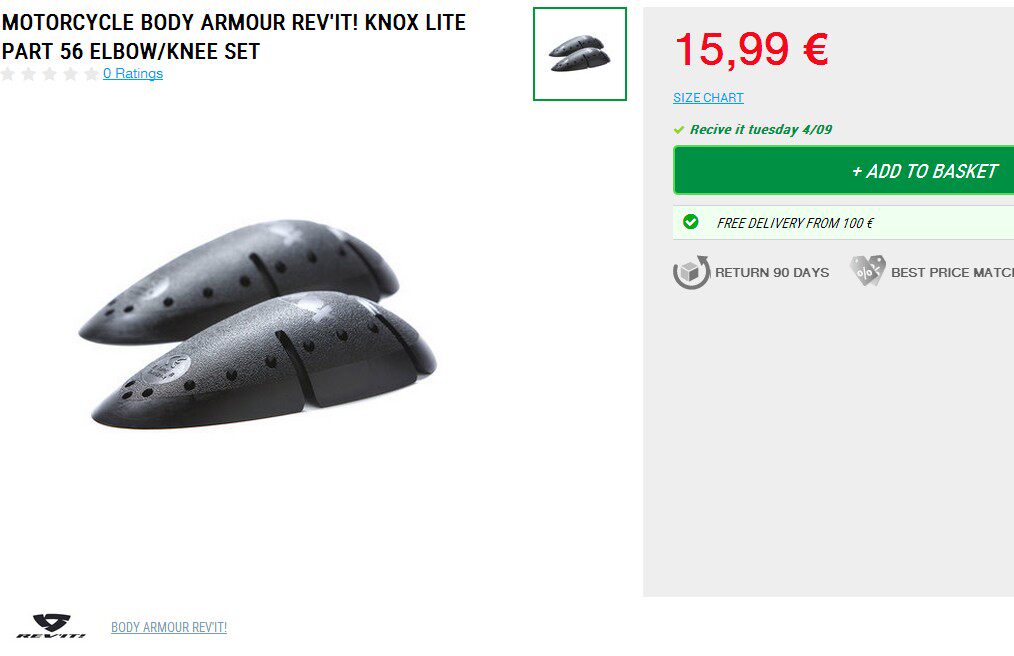The image size is (1014, 656).
Task: Open the Size Chart link
Action: (708, 98)
